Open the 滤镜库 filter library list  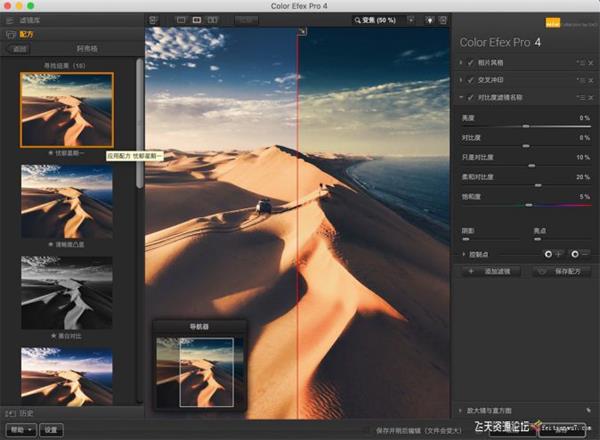point(30,19)
